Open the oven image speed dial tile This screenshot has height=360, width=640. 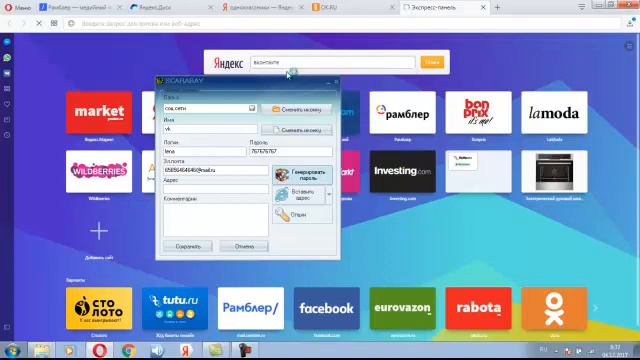554,171
